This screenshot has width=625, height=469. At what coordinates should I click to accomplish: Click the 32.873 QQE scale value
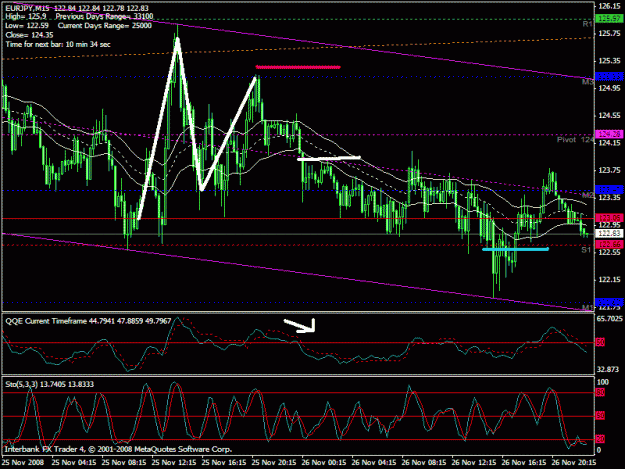coord(608,369)
